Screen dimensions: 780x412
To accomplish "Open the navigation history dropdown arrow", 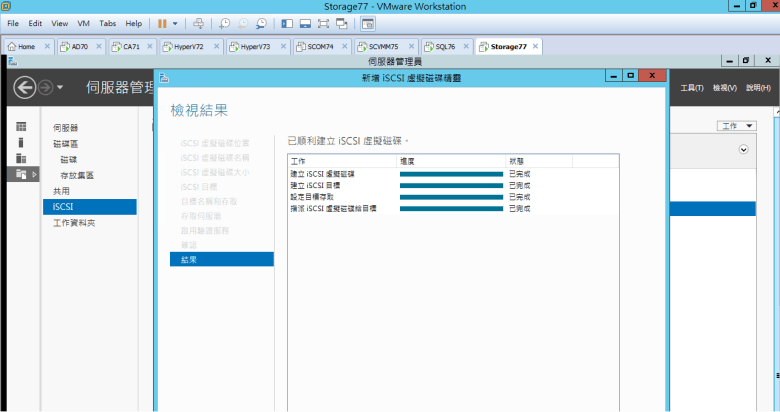I will click(61, 88).
